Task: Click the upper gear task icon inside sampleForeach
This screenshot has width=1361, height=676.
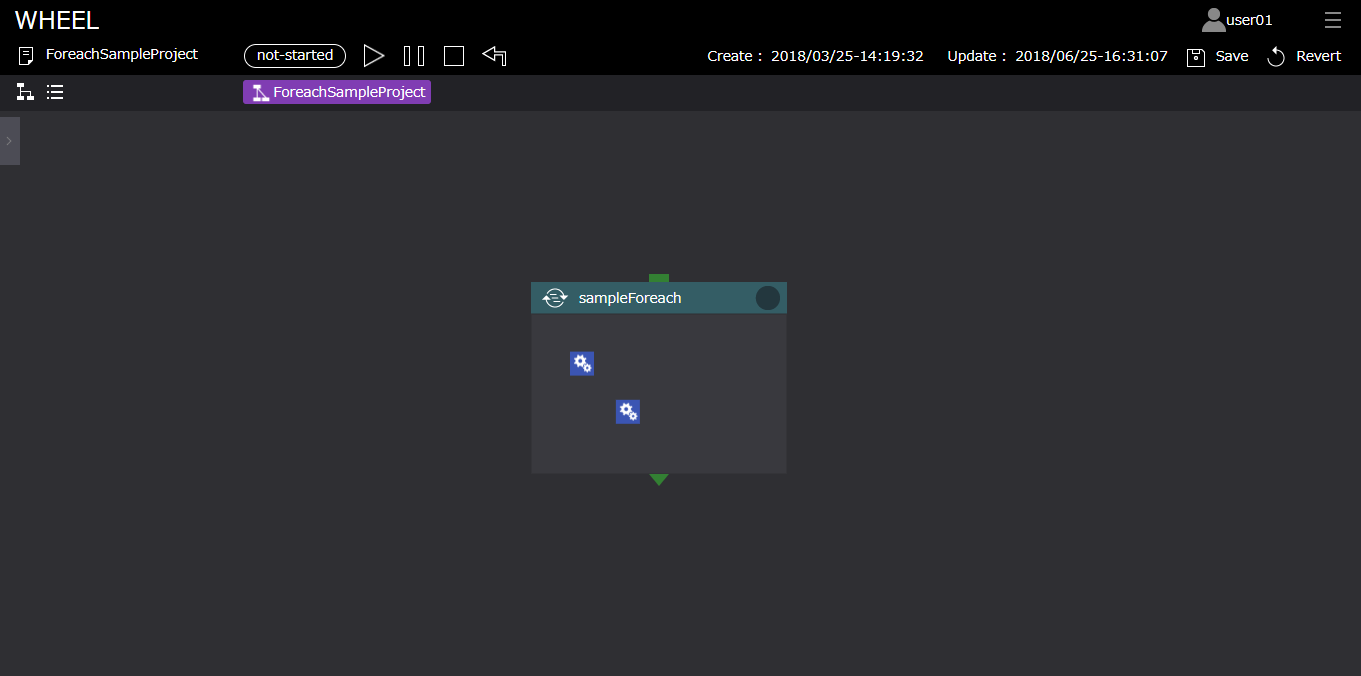Action: pos(582,363)
